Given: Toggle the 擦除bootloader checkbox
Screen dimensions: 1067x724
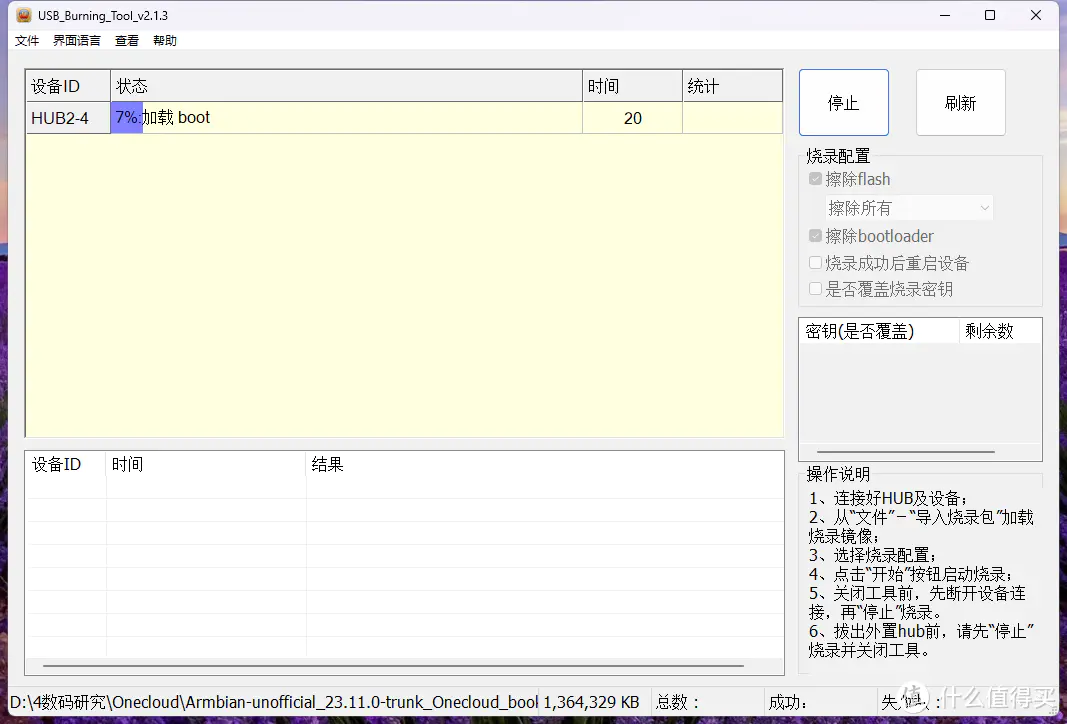Looking at the screenshot, I should tap(815, 236).
